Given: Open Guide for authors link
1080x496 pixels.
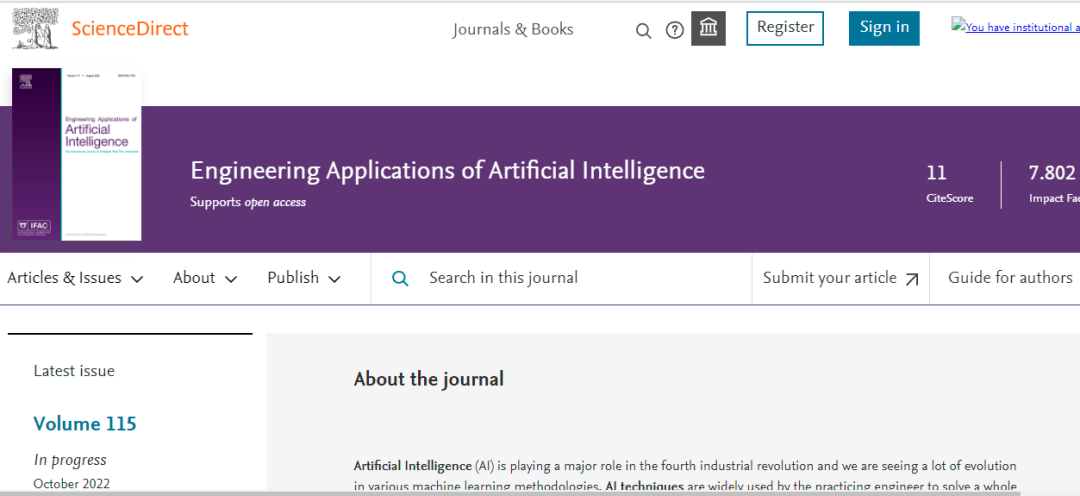Looking at the screenshot, I should click(x=1010, y=278).
